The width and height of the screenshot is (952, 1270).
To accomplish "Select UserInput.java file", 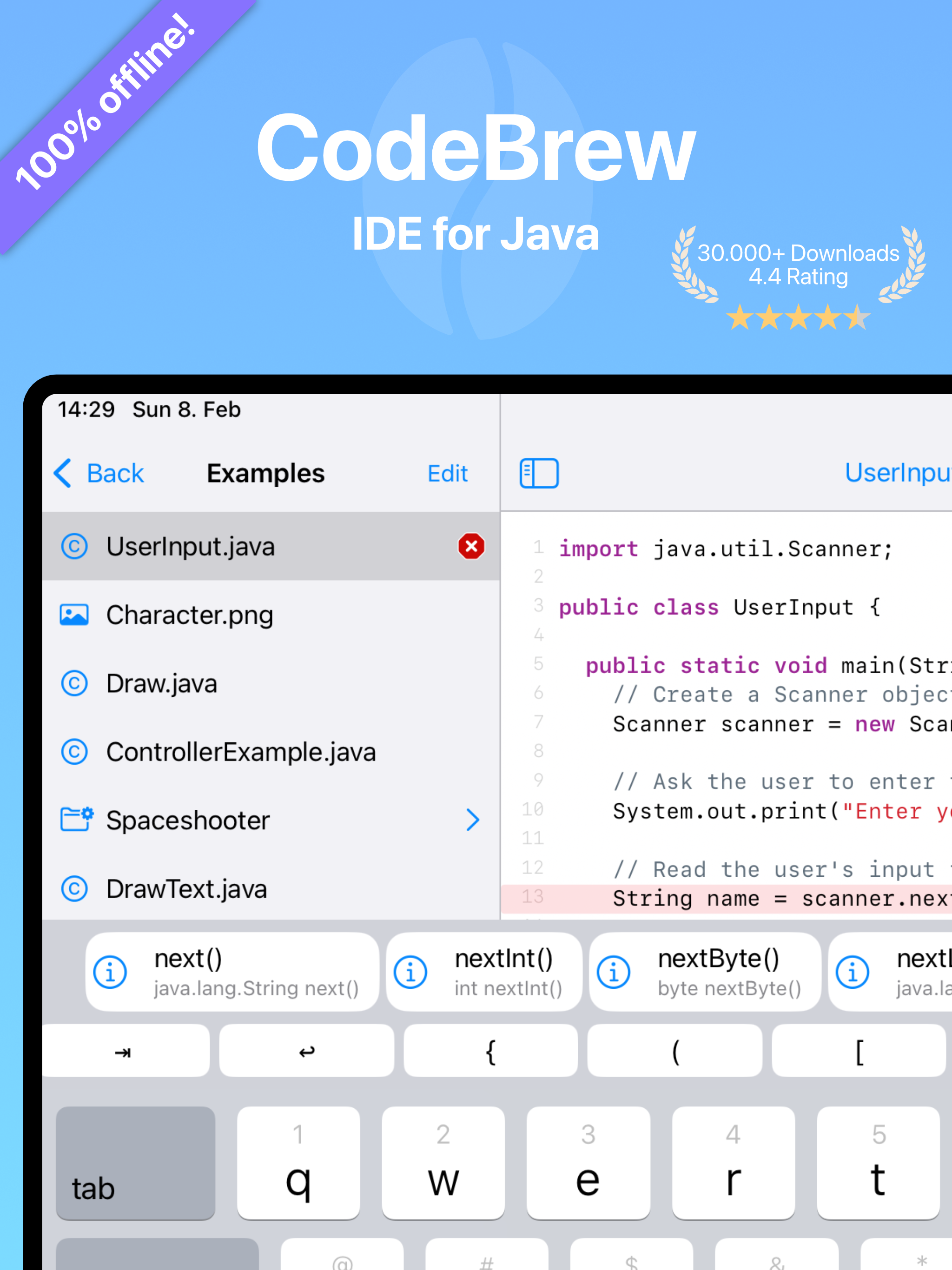I will coord(271,546).
